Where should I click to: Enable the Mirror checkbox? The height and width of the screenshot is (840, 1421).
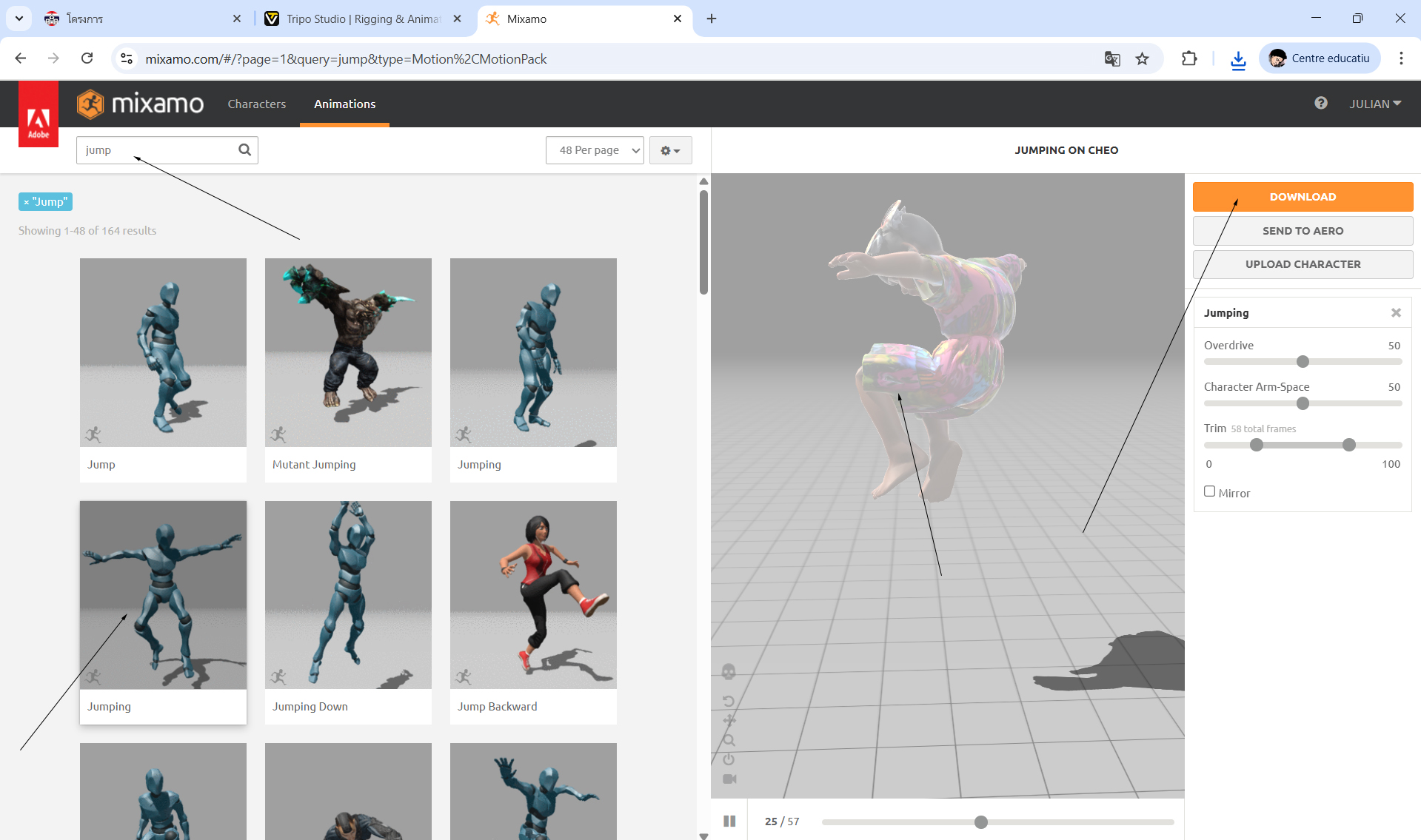click(1209, 491)
